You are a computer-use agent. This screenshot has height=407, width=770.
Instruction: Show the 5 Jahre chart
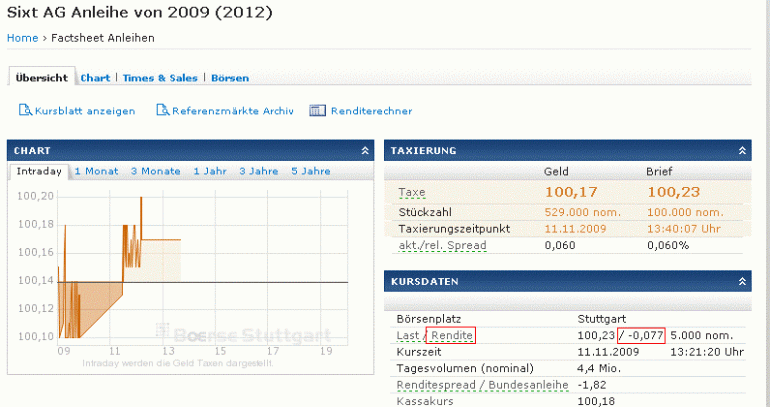click(x=311, y=171)
